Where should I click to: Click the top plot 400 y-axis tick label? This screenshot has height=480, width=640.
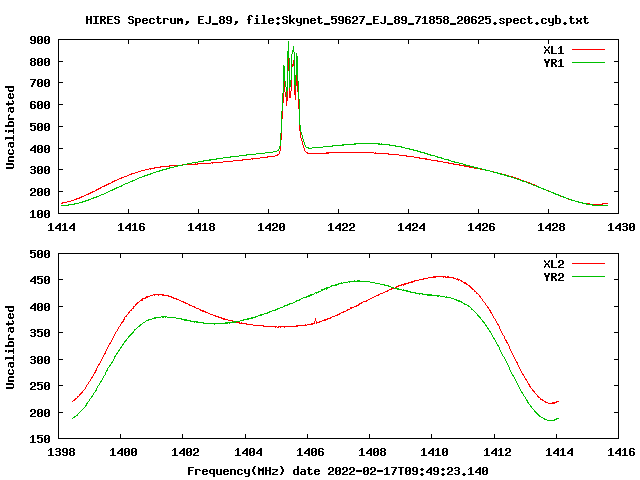[40, 149]
